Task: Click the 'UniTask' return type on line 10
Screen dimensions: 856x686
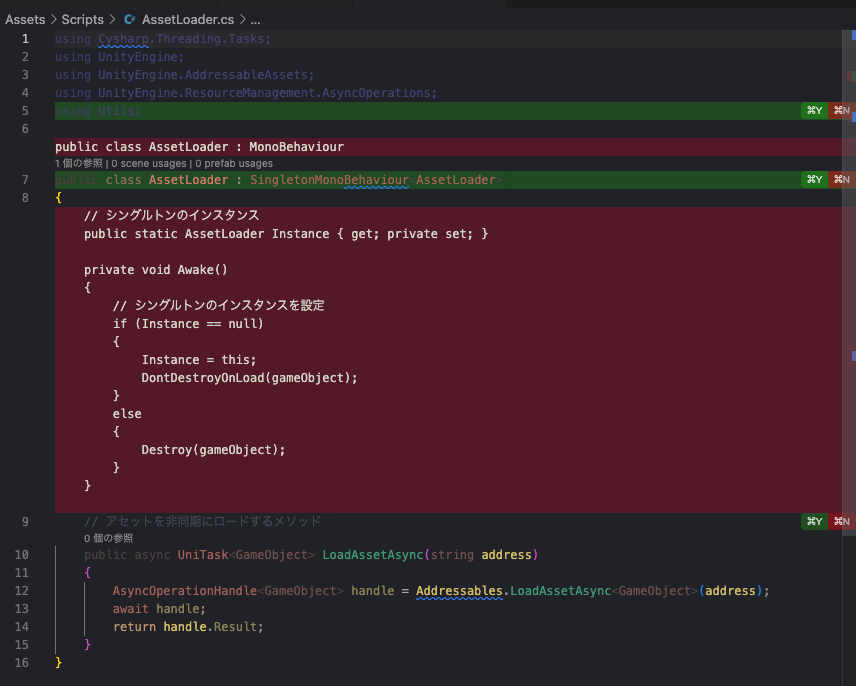Action: [x=203, y=554]
